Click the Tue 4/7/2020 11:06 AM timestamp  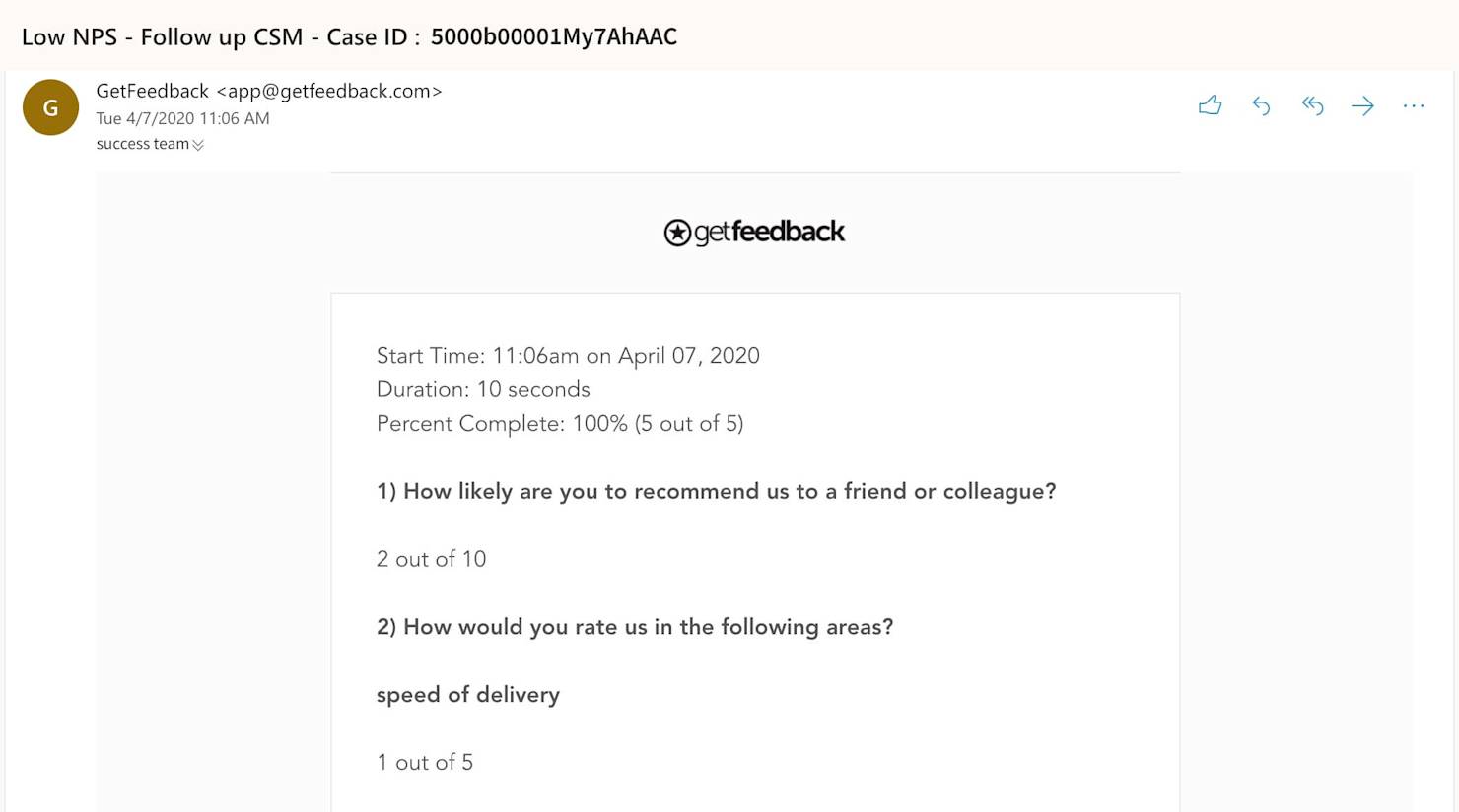182,118
